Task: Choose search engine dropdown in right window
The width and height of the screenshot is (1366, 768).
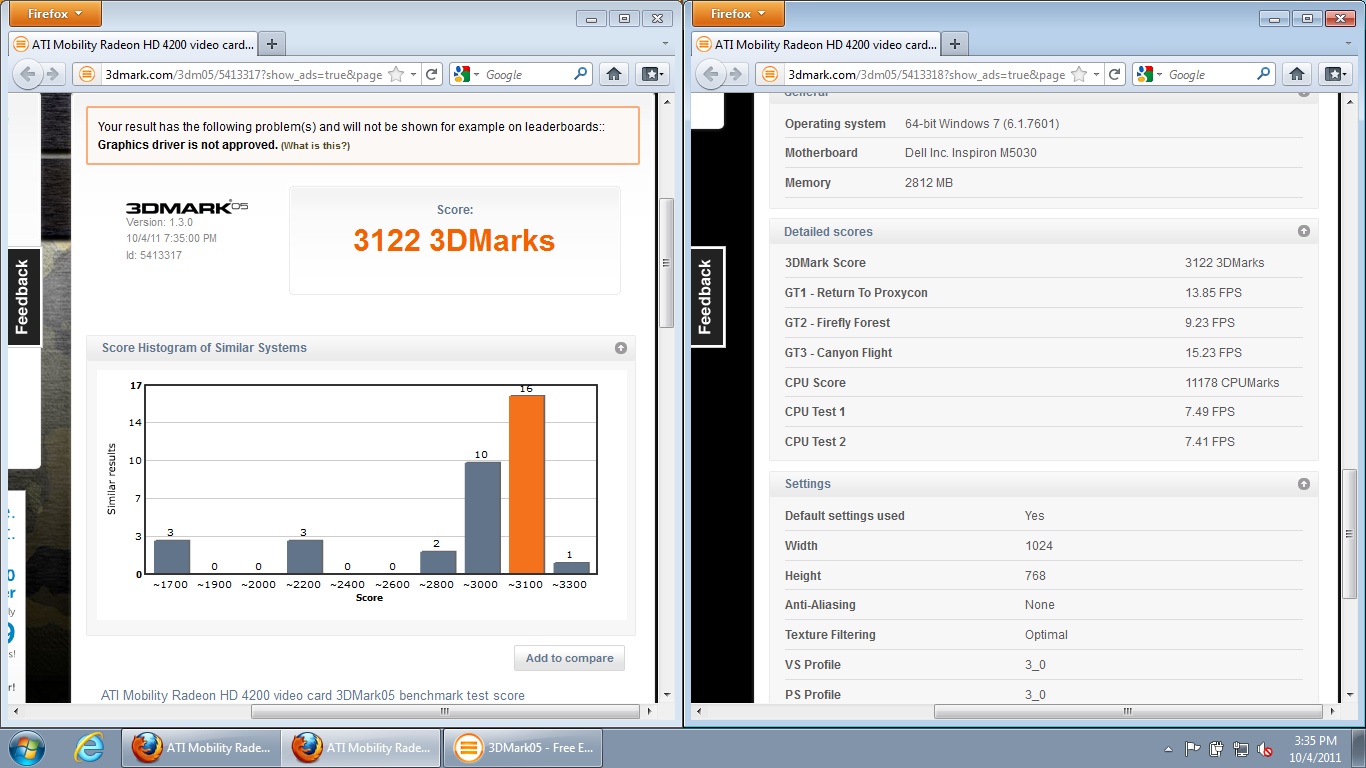Action: 1149,74
